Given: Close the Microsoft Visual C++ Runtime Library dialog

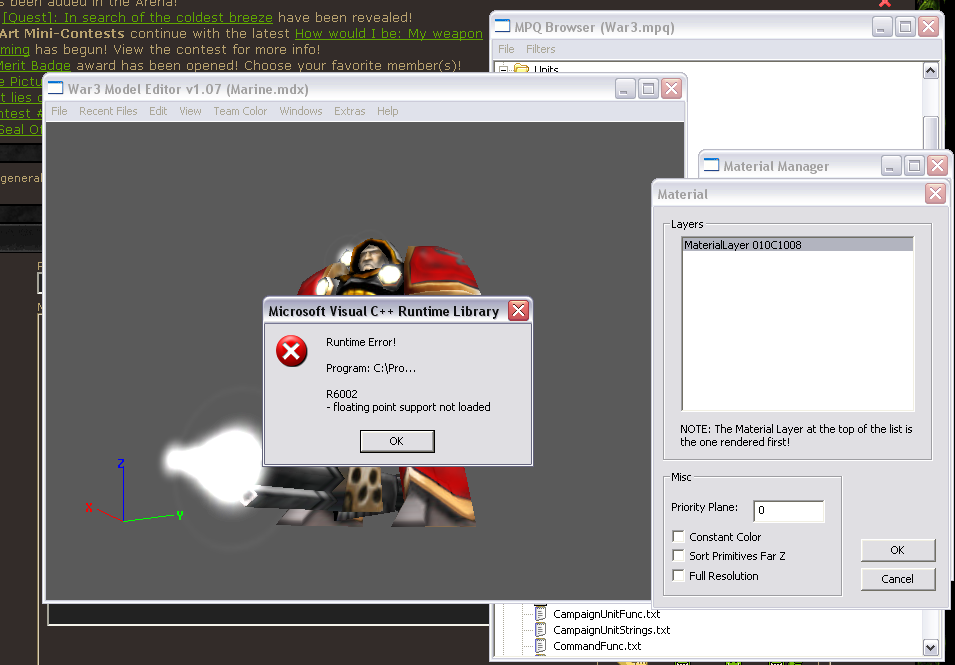Looking at the screenshot, I should pyautogui.click(x=518, y=311).
